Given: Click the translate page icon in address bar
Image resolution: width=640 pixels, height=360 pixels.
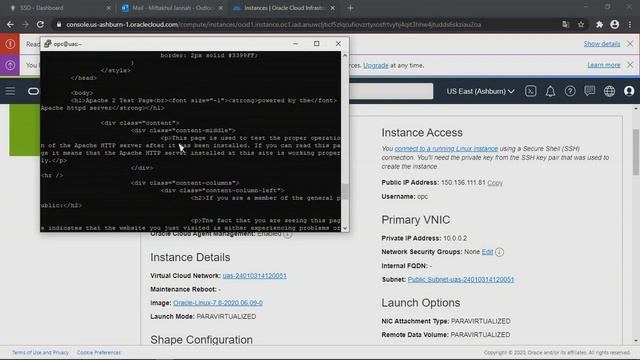Looking at the screenshot, I should click(x=565, y=24).
